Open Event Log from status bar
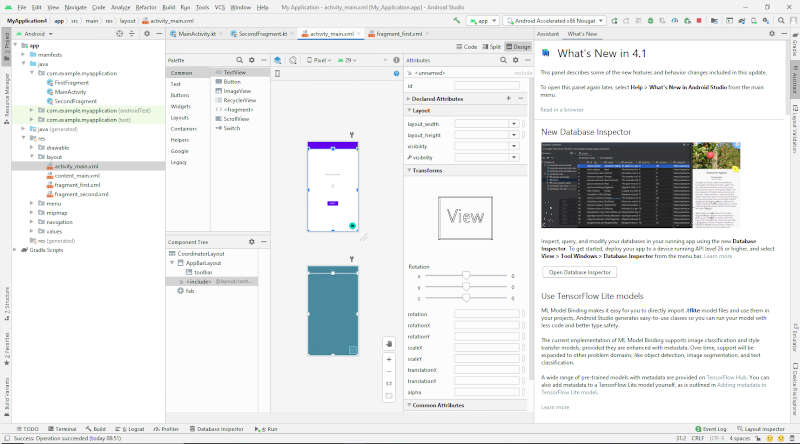 point(711,429)
